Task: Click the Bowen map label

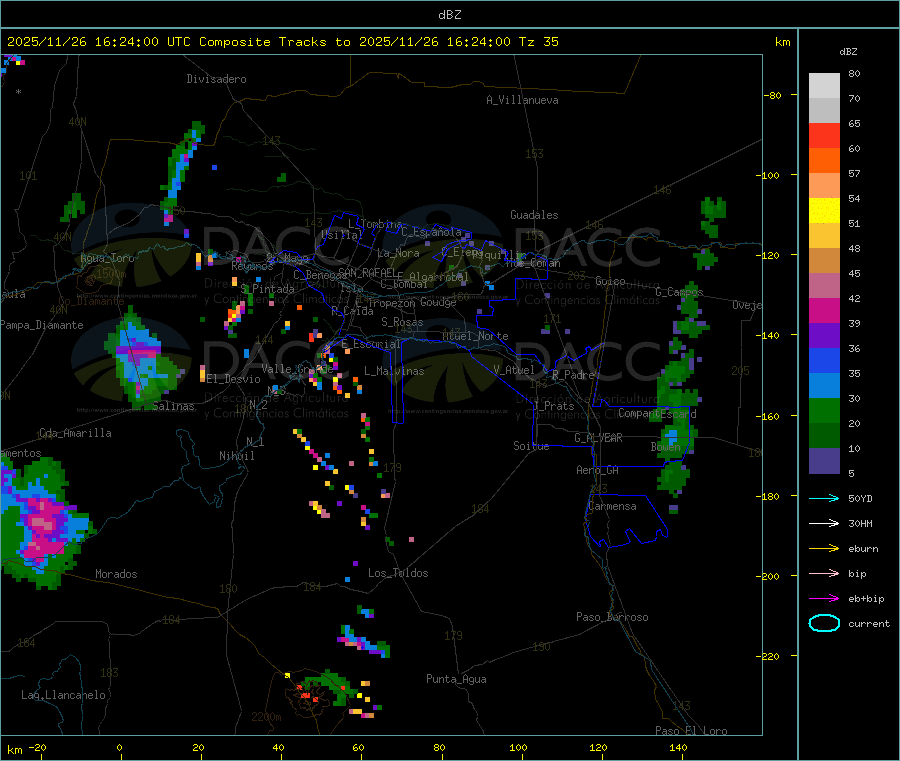Action: tap(665, 447)
